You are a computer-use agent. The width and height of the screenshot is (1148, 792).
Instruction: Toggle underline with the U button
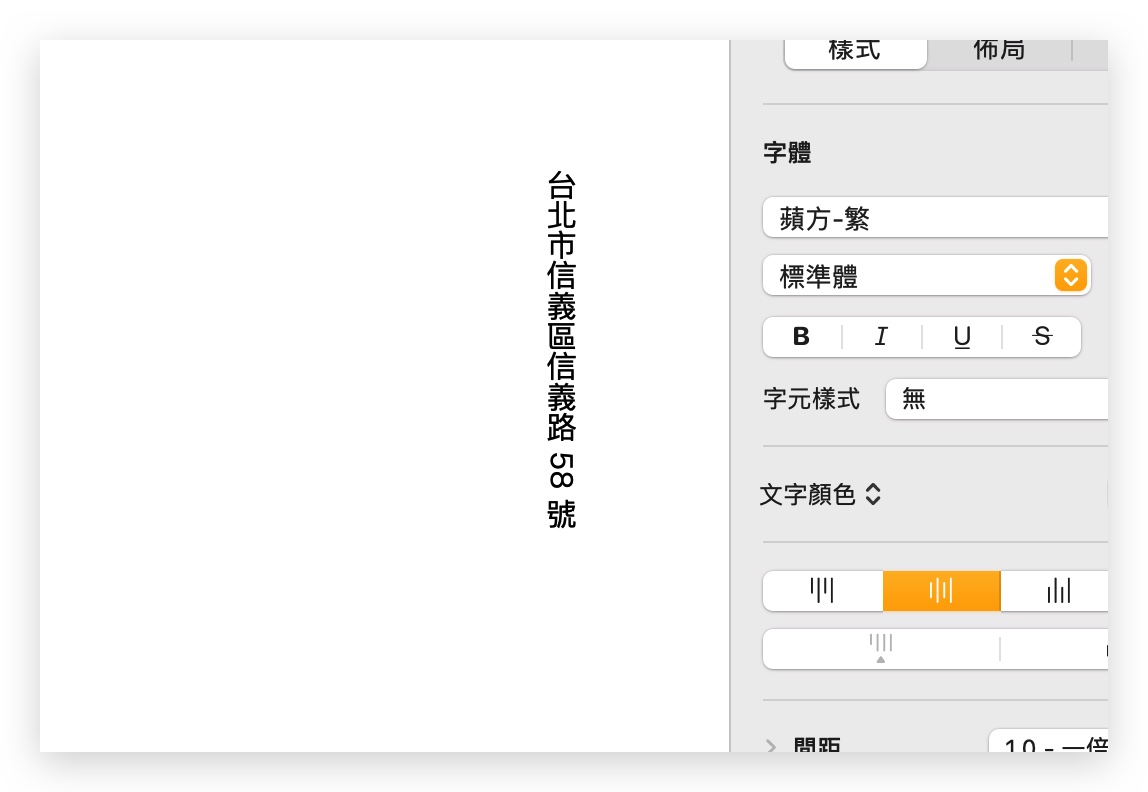[x=962, y=337]
